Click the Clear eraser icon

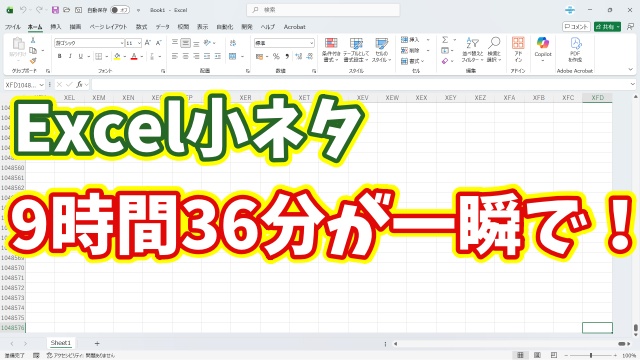(x=445, y=61)
